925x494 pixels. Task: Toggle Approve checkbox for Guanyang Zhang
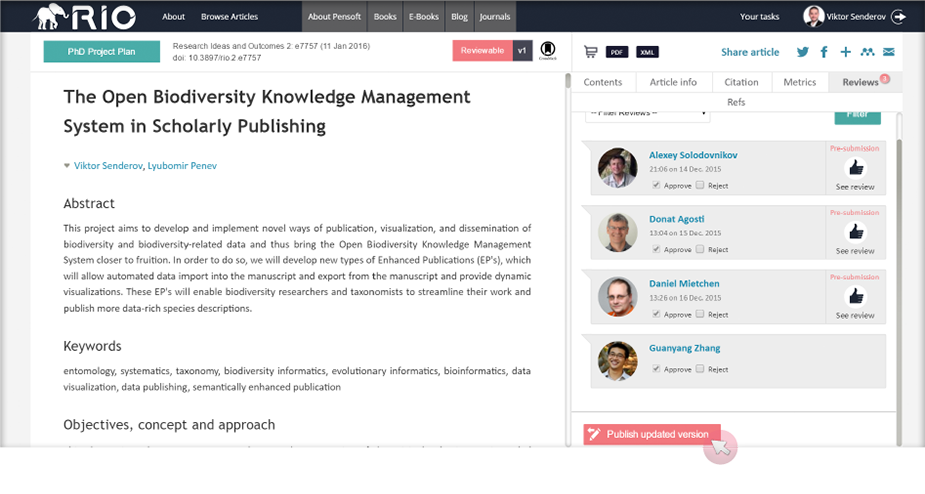656,369
